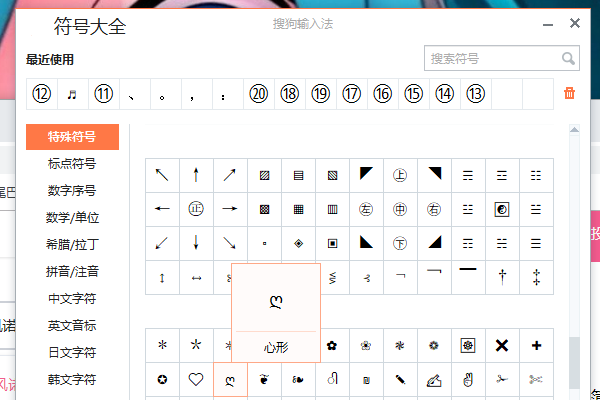This screenshot has height=400, width=600.
Task: Select the left-right double arrow symbol
Action: [196, 278]
